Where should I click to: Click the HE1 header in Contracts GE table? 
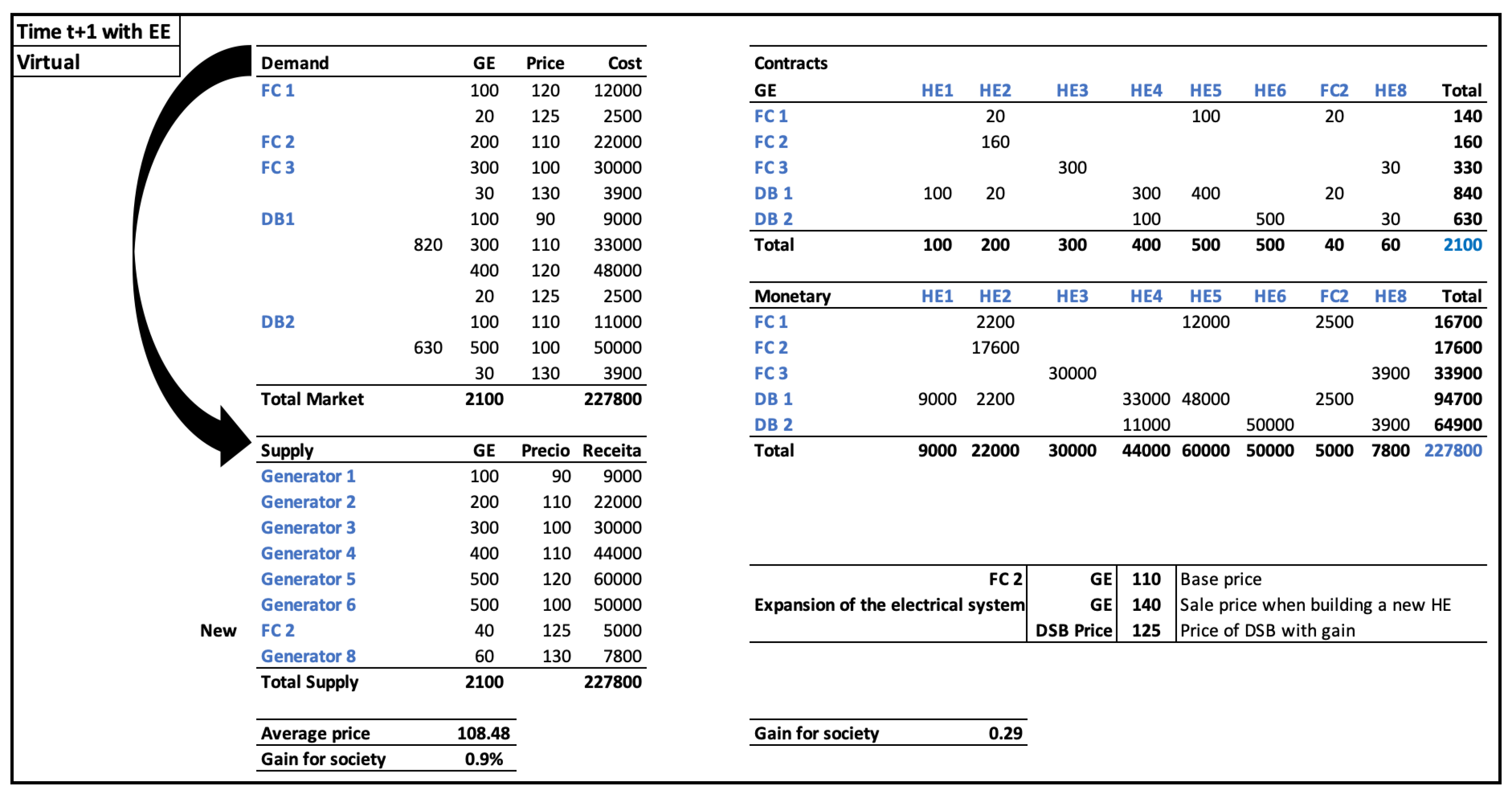click(x=937, y=91)
